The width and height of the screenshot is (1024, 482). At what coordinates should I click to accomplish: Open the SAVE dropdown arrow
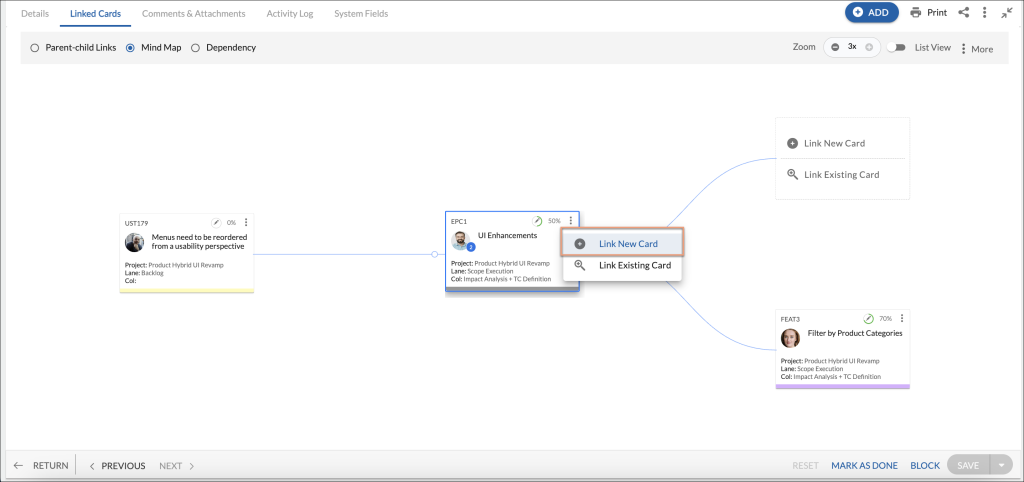pyautogui.click(x=1001, y=466)
